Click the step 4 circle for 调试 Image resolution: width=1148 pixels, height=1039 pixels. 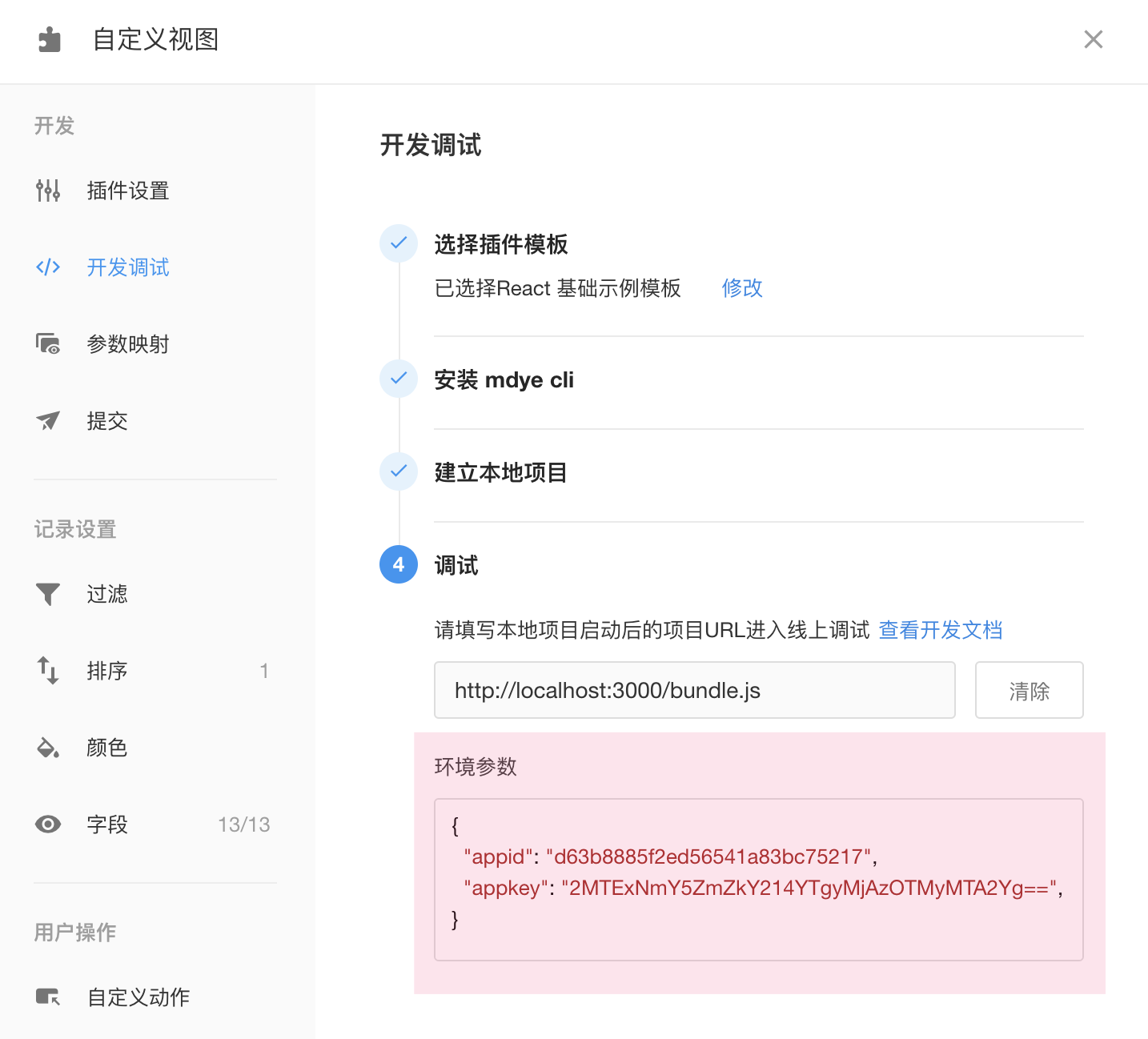tap(399, 564)
